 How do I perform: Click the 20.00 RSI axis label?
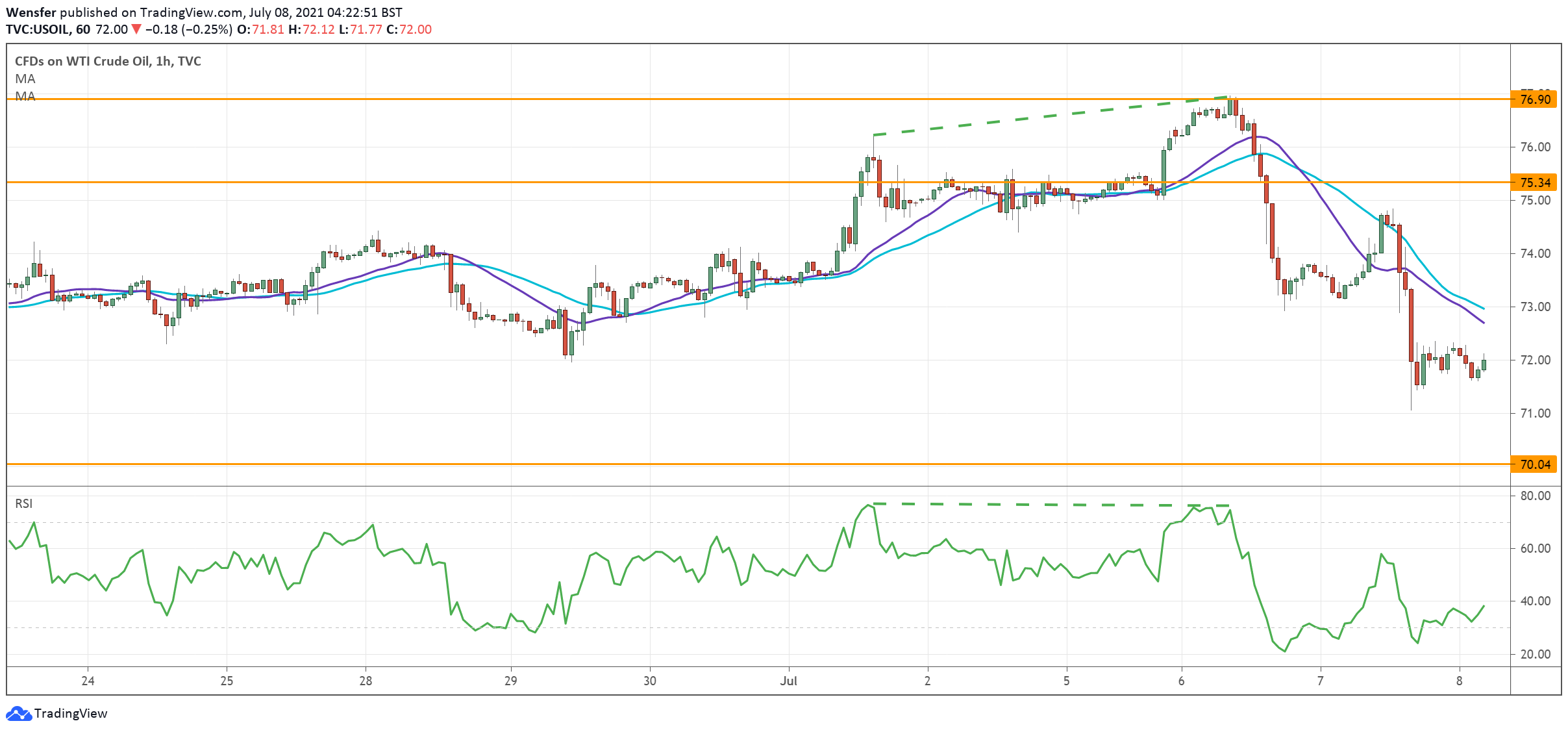(x=1535, y=654)
